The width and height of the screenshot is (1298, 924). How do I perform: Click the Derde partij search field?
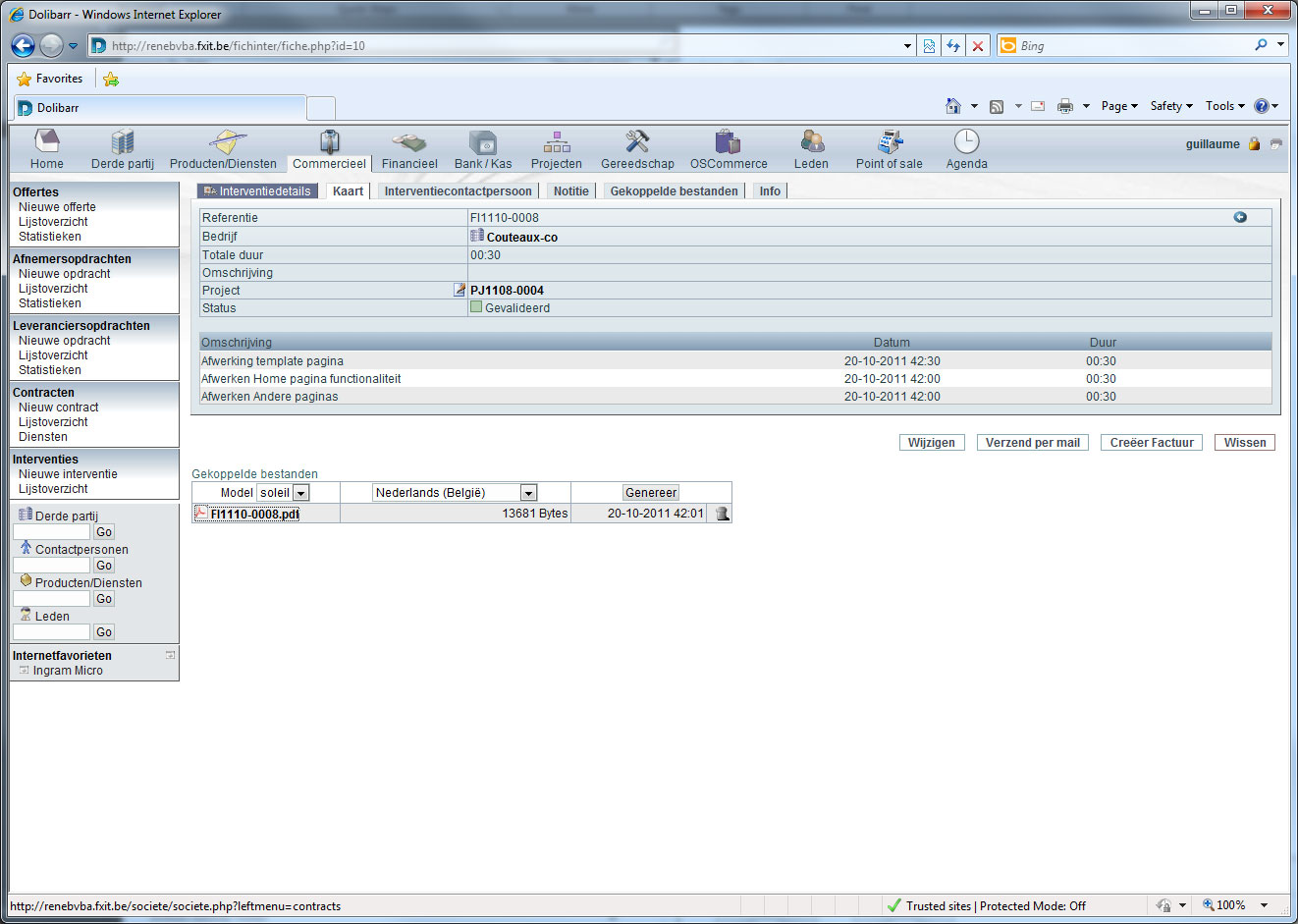pyautogui.click(x=51, y=532)
